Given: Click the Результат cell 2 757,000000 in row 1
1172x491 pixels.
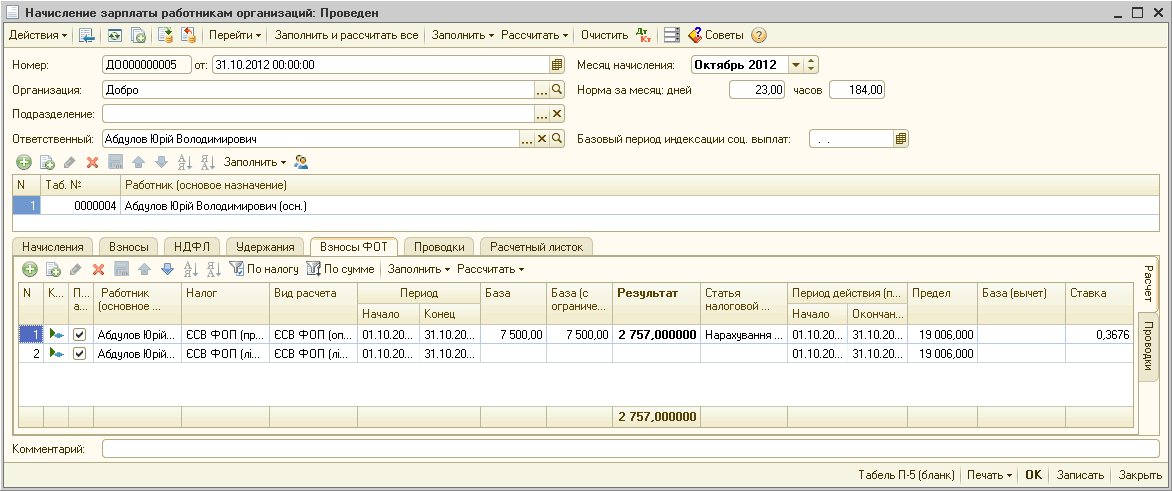Looking at the screenshot, I should [x=656, y=335].
